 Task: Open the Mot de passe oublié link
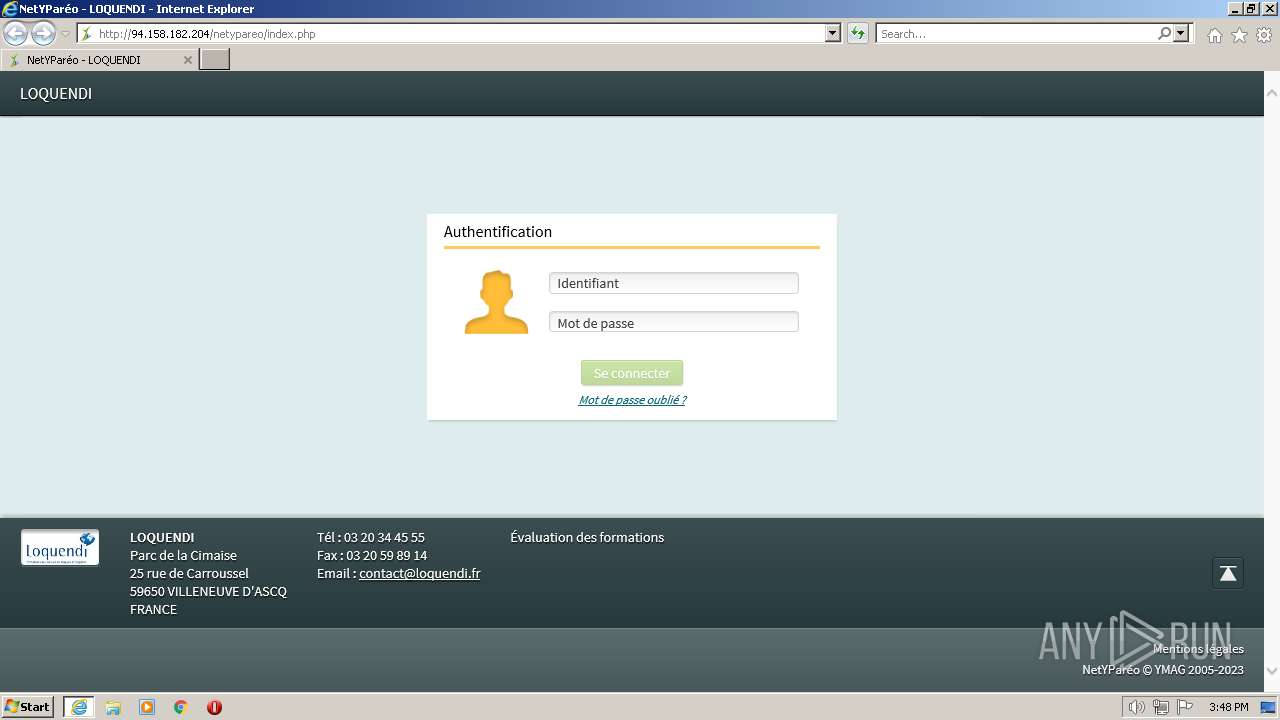pyautogui.click(x=632, y=400)
